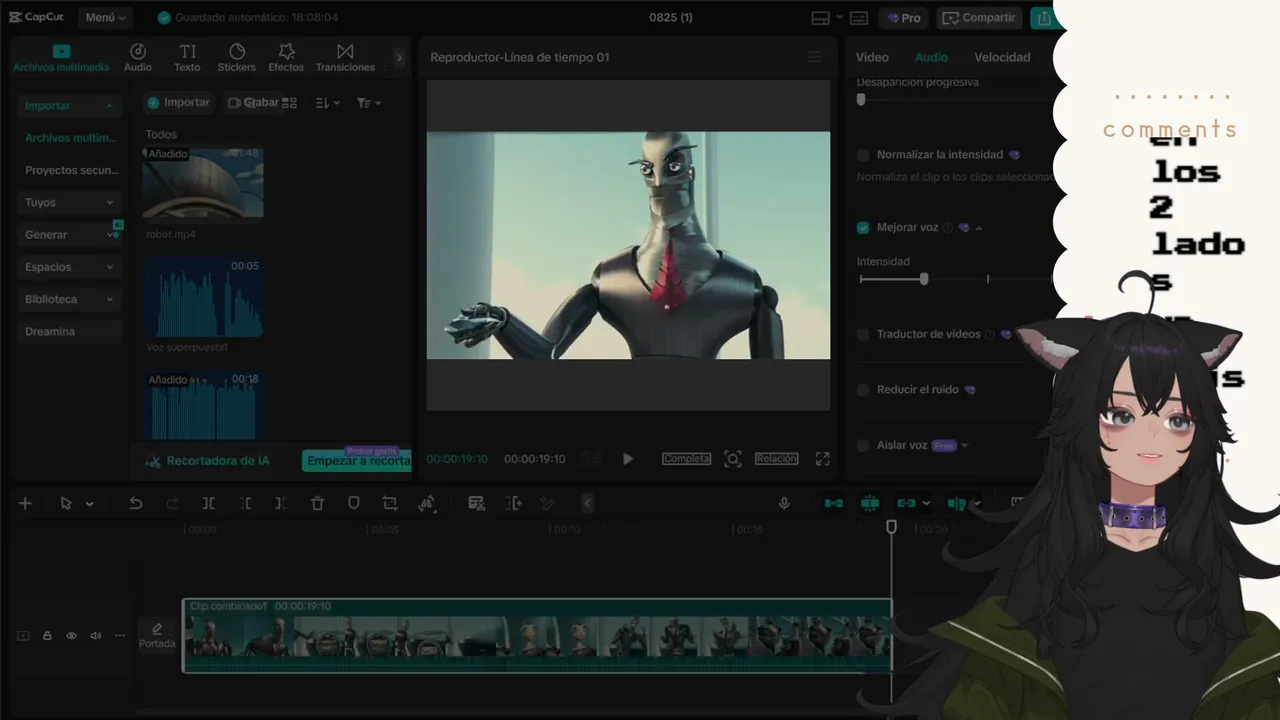Split the clip at the playhead
Screen dimensions: 1280x720
click(208, 504)
